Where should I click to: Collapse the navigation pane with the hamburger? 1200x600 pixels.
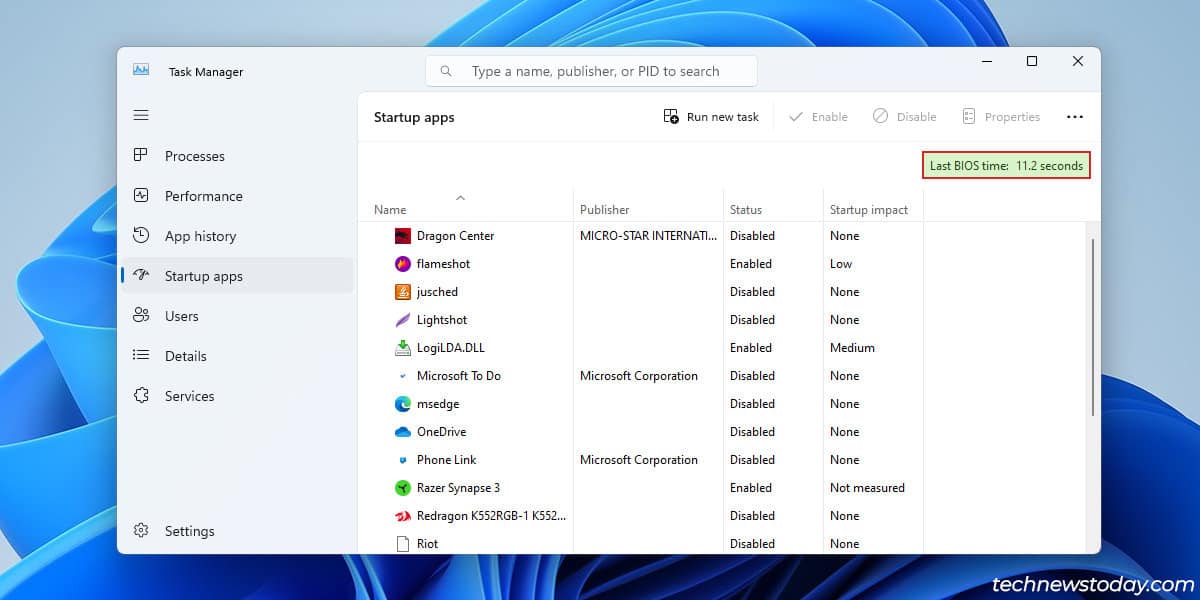click(x=141, y=115)
